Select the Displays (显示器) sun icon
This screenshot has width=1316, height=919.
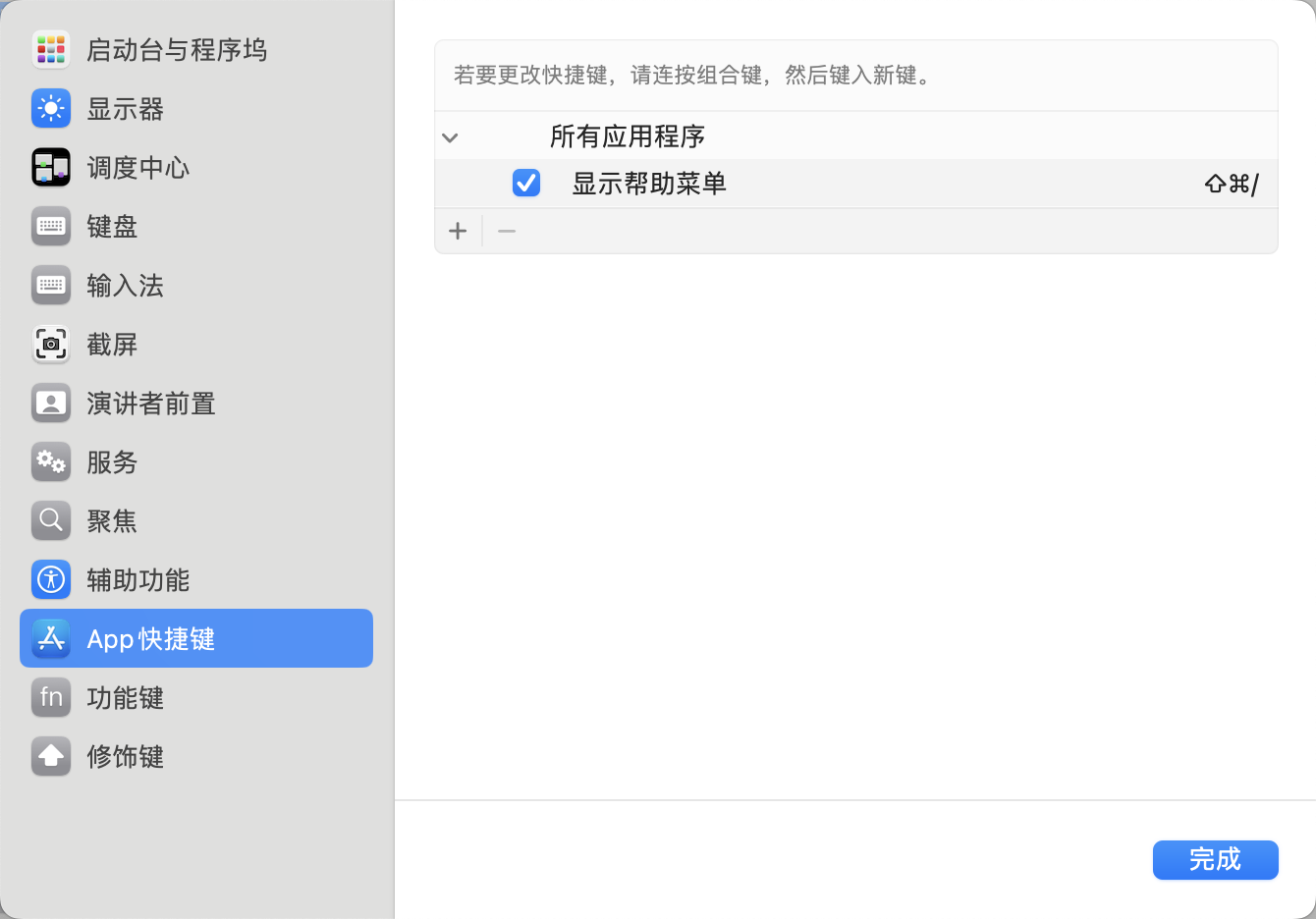point(51,108)
